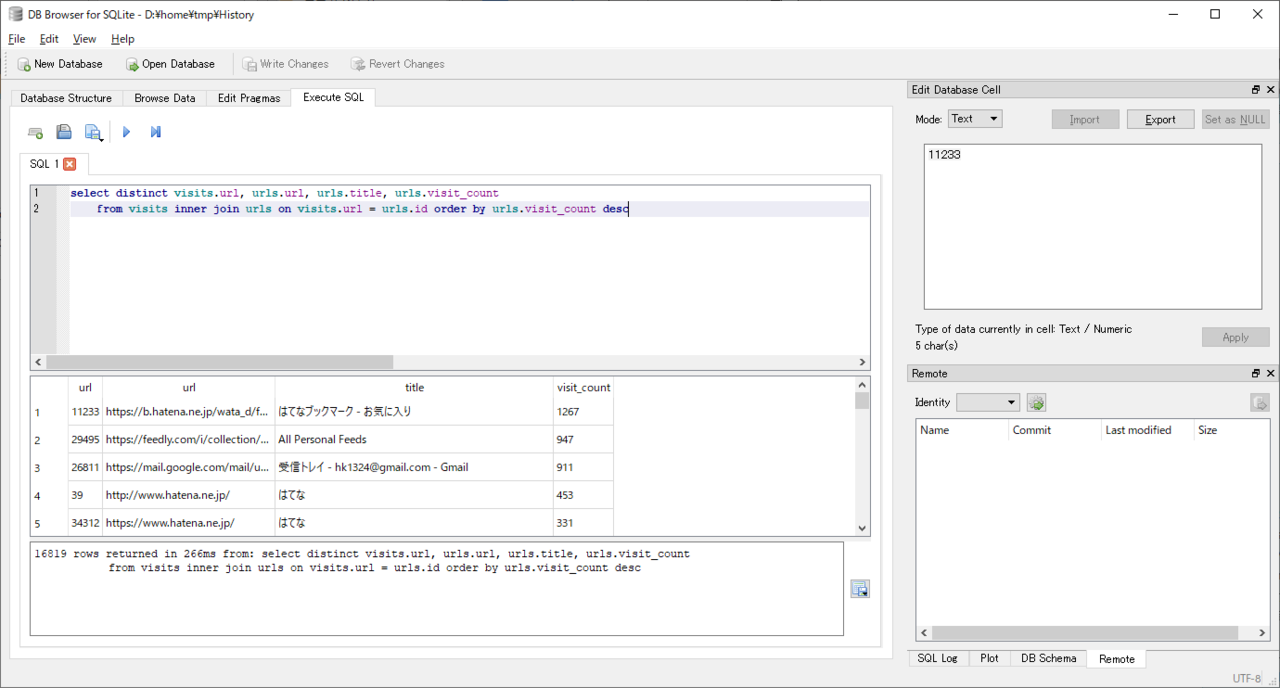Open the Help menu
This screenshot has height=688, width=1280.
click(122, 39)
